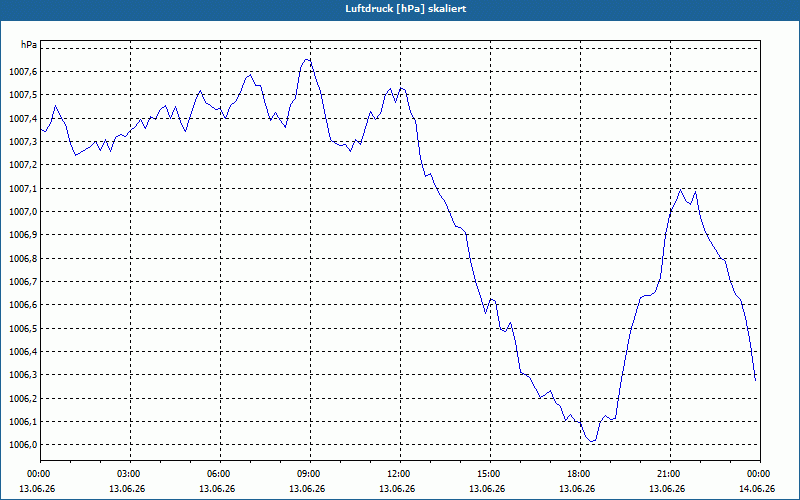Click the chart title 'Luftdruck [hPa] skaliert'

406,9
